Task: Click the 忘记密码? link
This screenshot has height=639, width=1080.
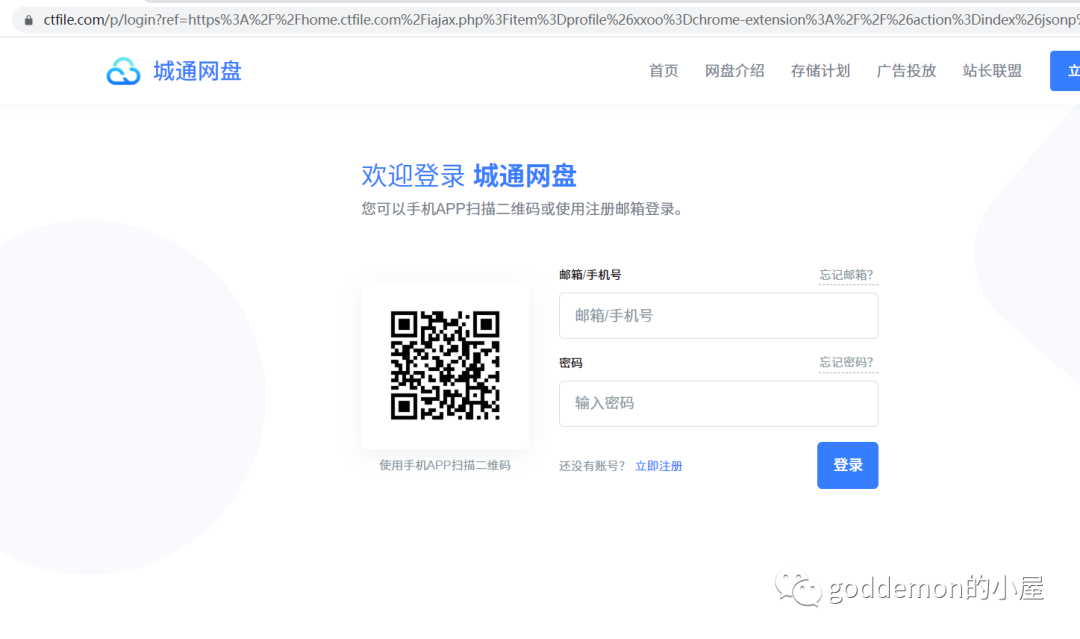Action: 847,362
